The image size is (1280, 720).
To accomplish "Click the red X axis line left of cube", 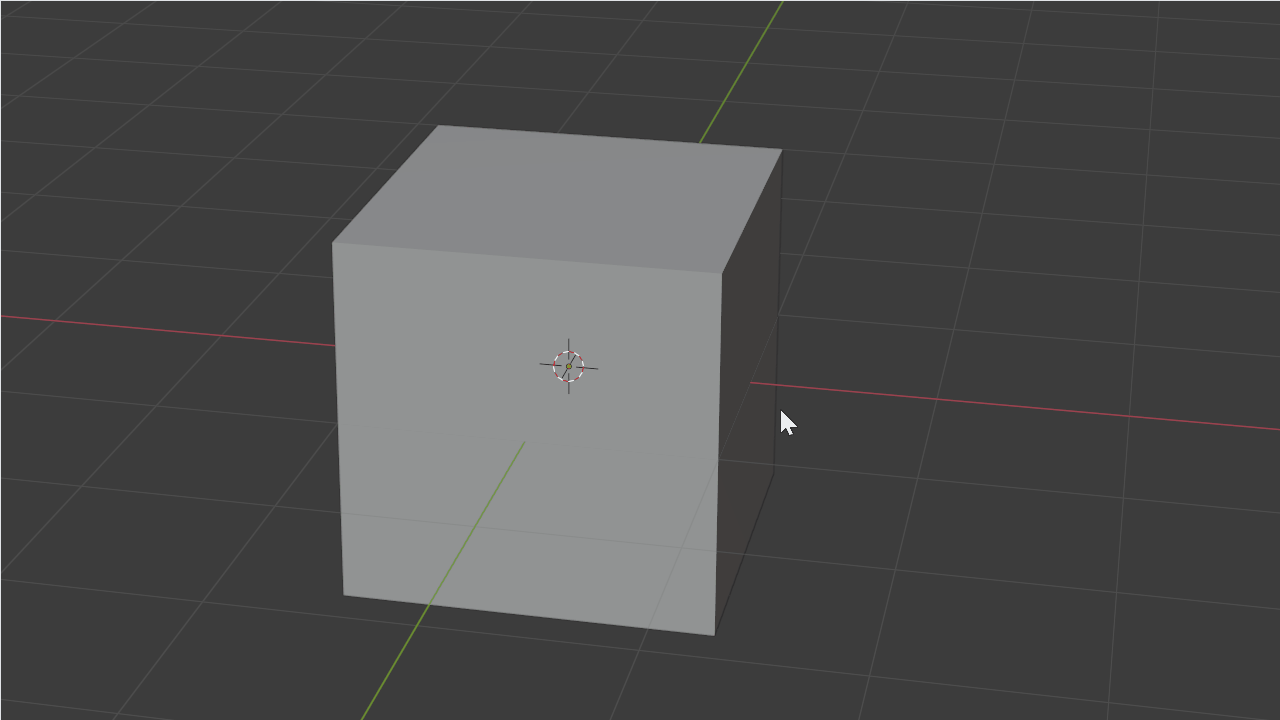I will tap(170, 331).
